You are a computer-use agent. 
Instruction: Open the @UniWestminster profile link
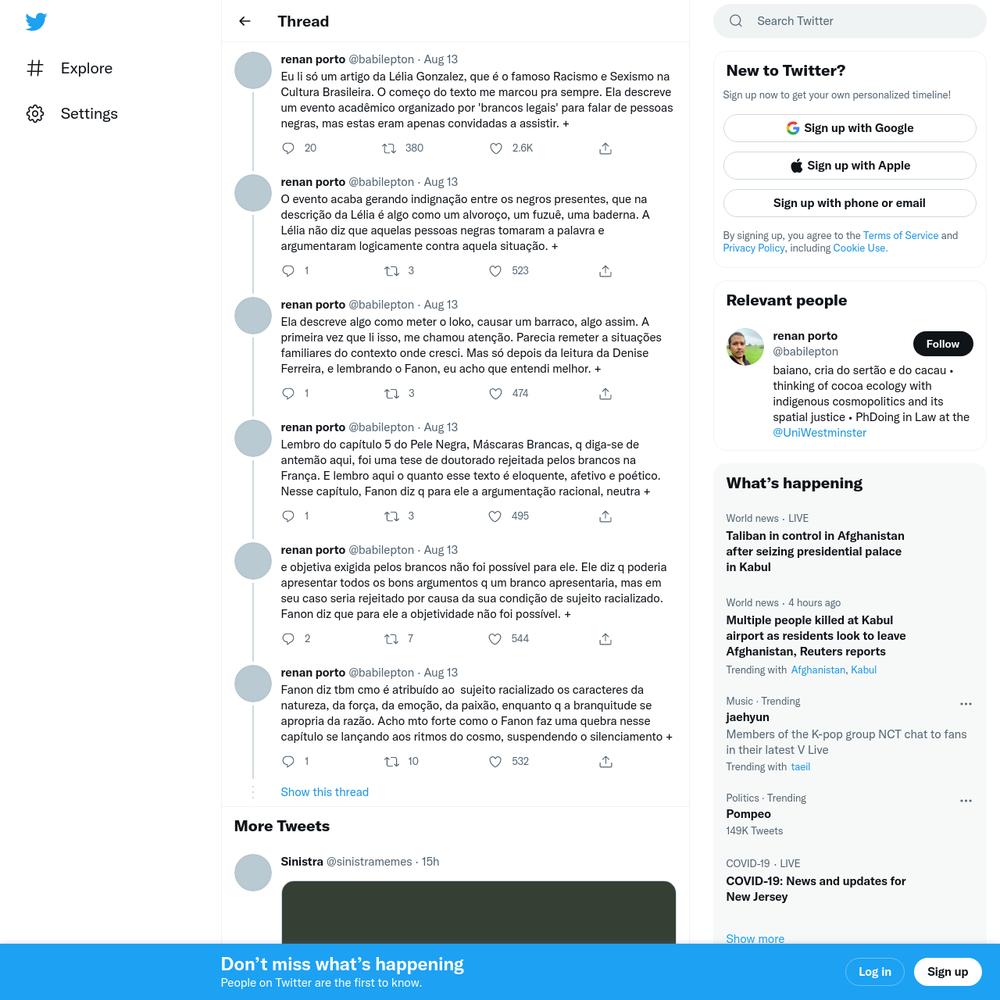(819, 432)
